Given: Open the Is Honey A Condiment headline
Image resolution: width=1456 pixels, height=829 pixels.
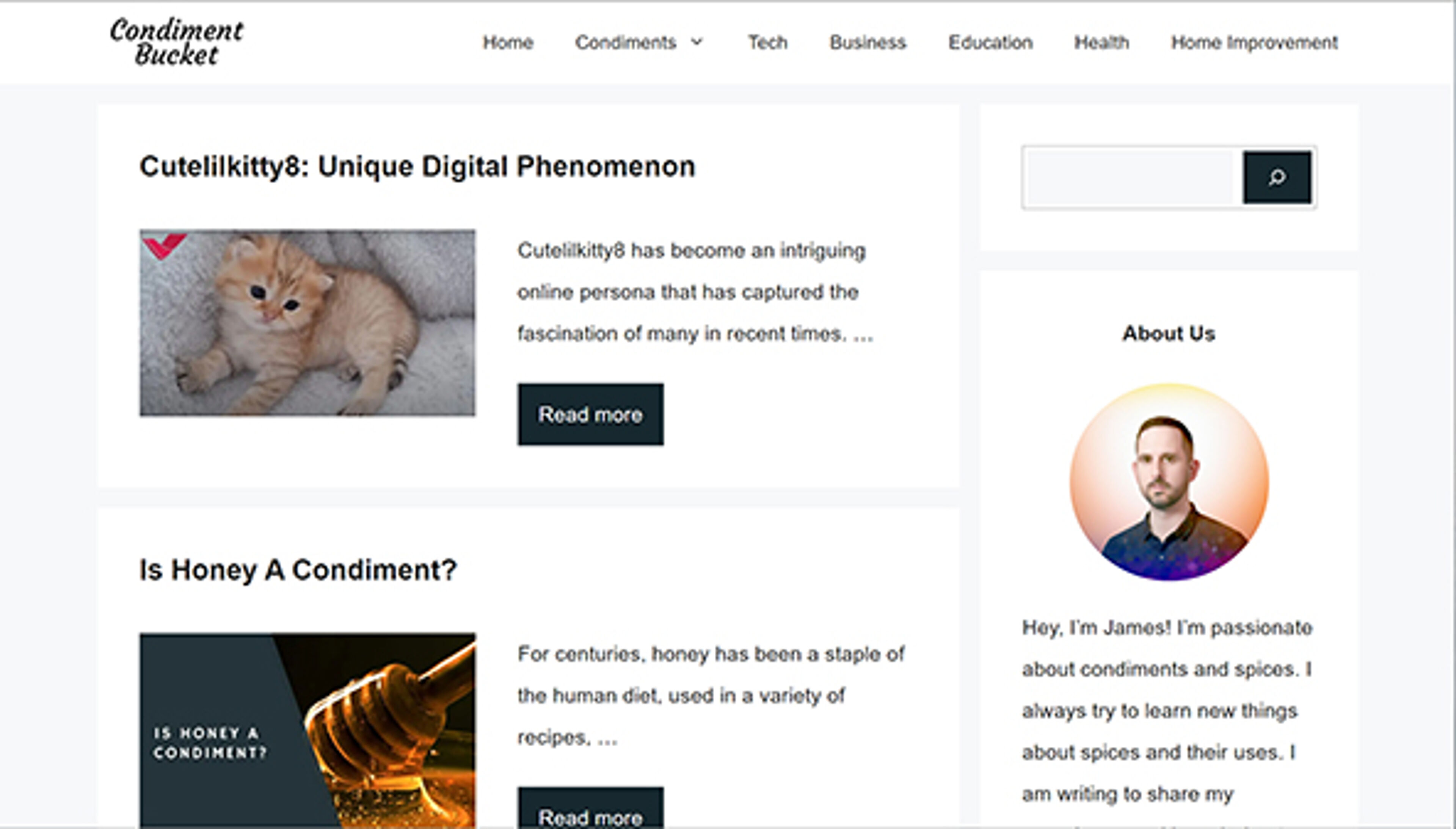Looking at the screenshot, I should coord(298,570).
